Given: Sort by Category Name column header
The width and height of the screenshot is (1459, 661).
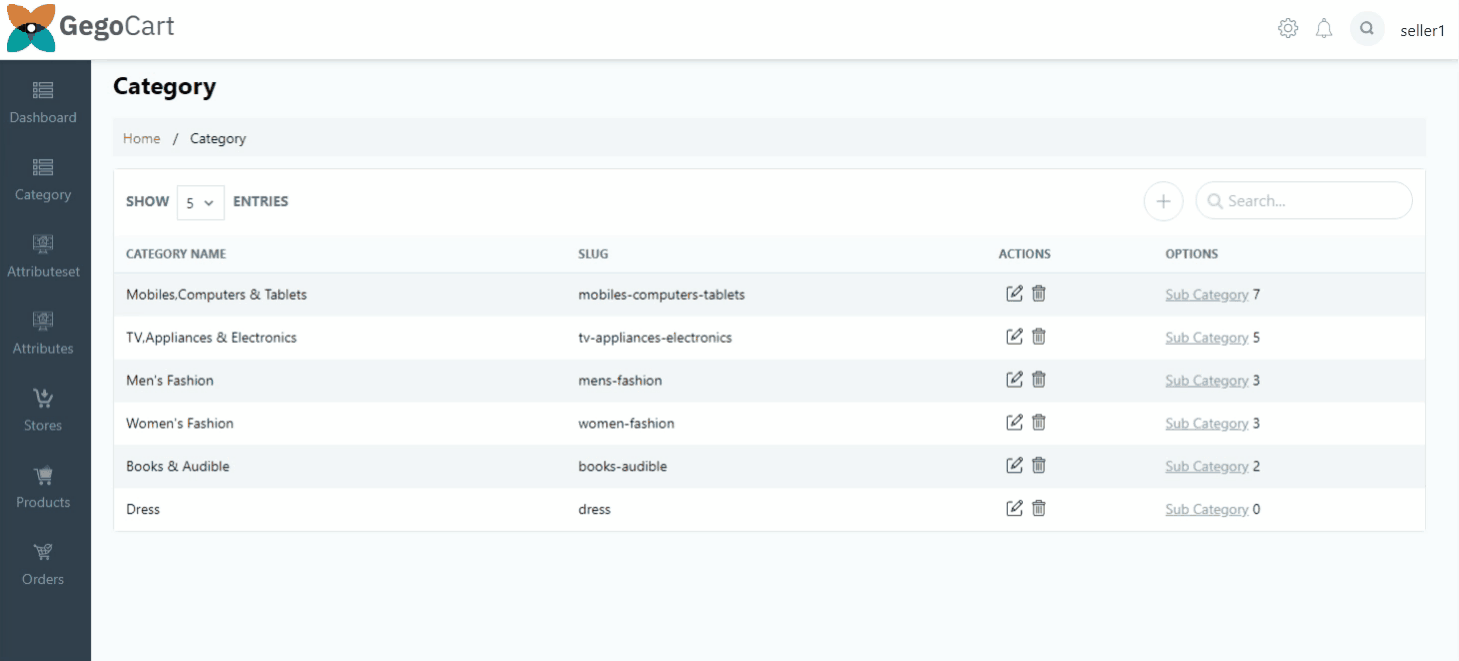Looking at the screenshot, I should tap(176, 254).
